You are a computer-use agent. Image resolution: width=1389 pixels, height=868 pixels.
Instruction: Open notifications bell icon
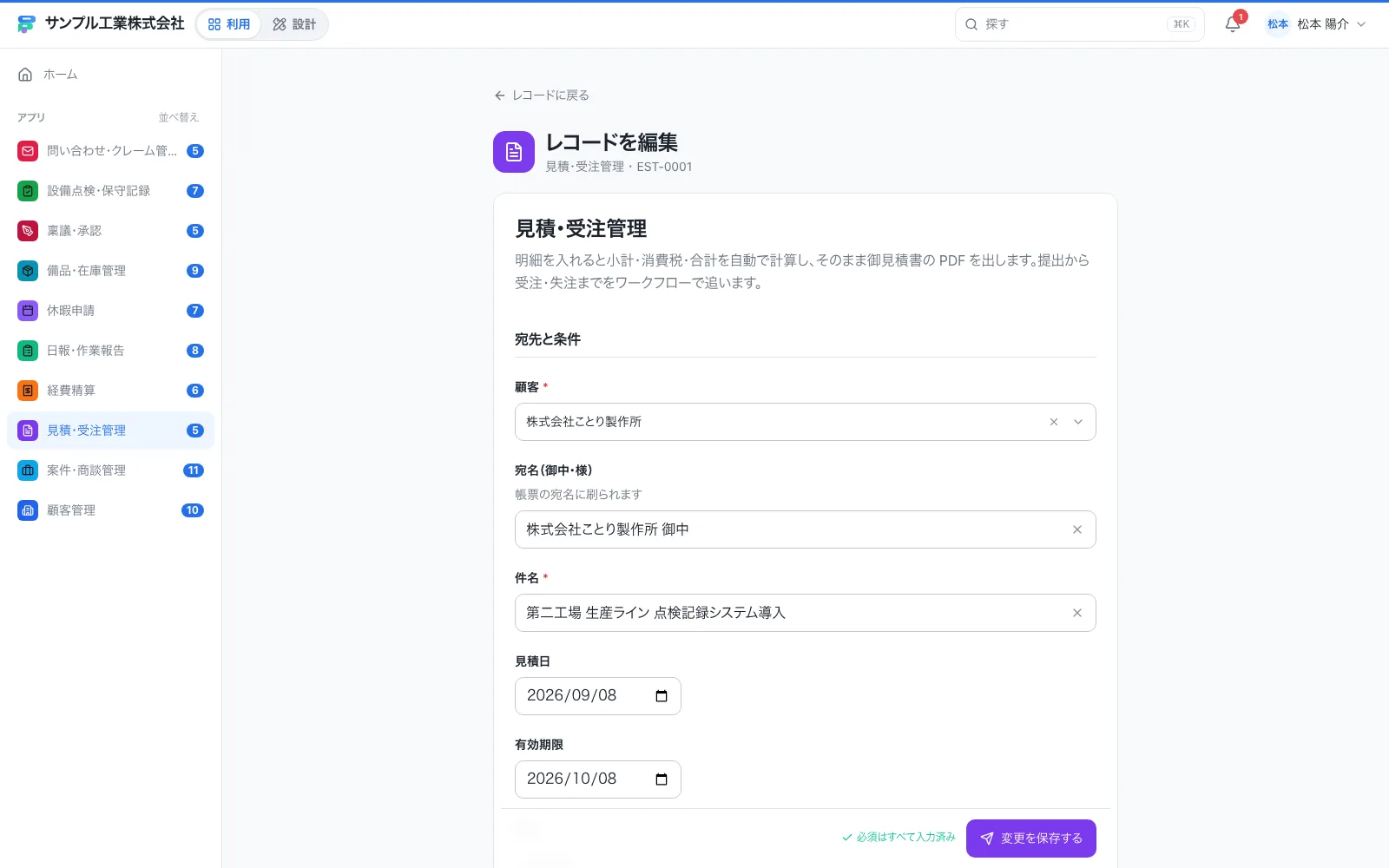tap(1233, 24)
